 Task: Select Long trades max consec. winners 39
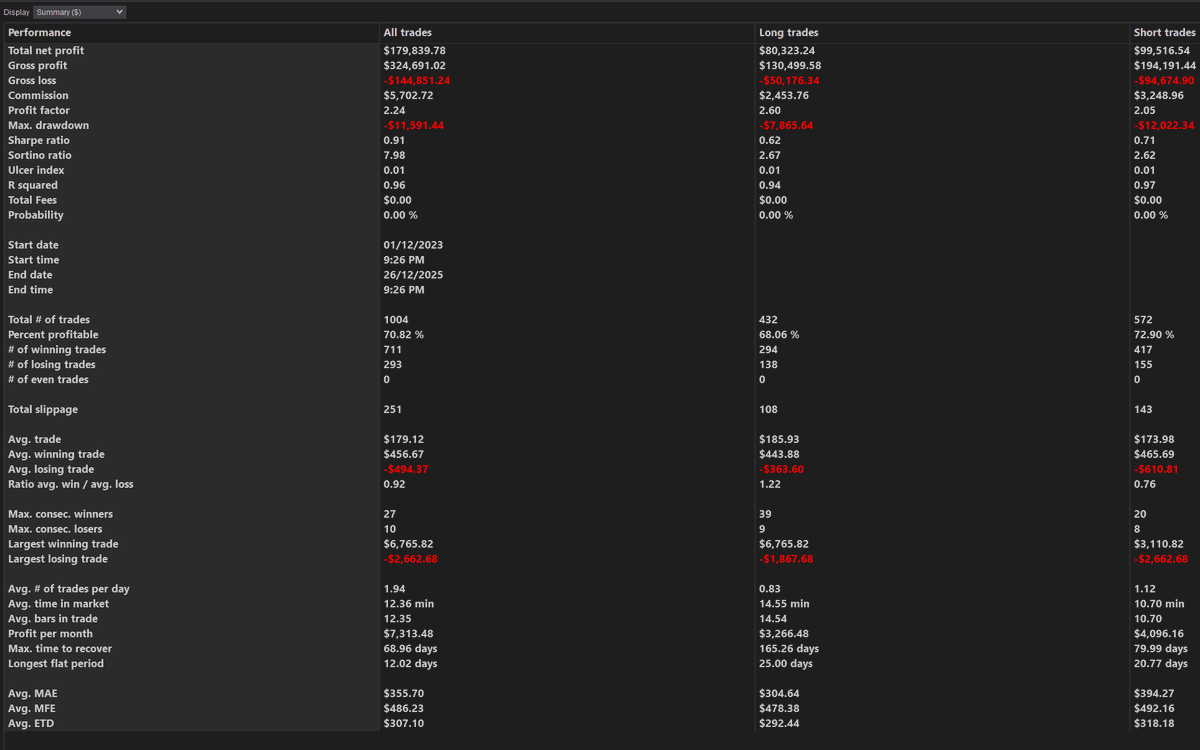click(x=766, y=515)
